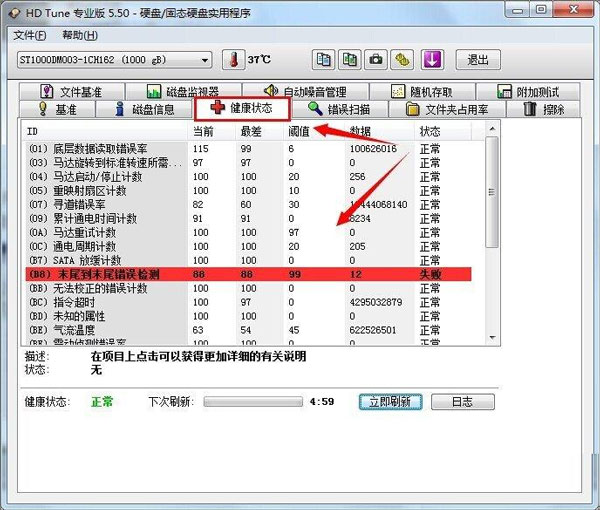Select the (03) 马达旋转到标准转速所需 row
Image resolution: width=600 pixels, height=510 pixels.
point(249,163)
